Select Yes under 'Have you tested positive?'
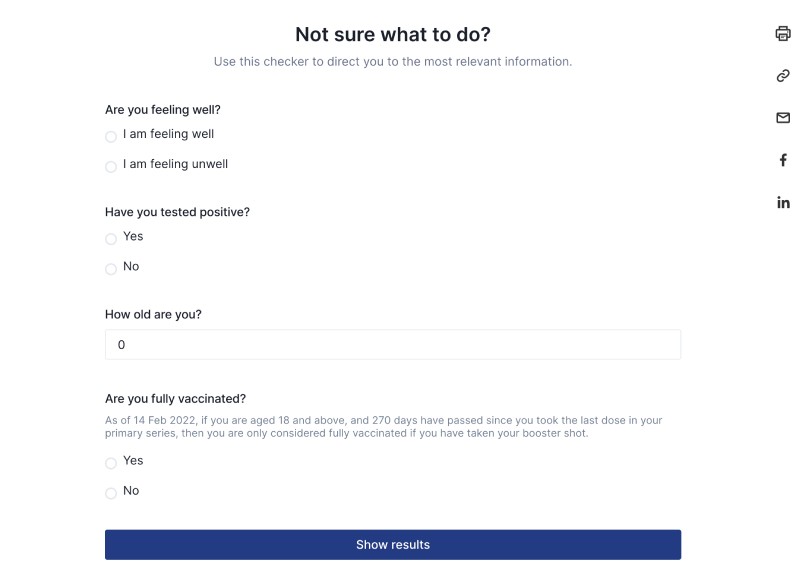Screen dimensions: 800x567 pyautogui.click(x=111, y=239)
